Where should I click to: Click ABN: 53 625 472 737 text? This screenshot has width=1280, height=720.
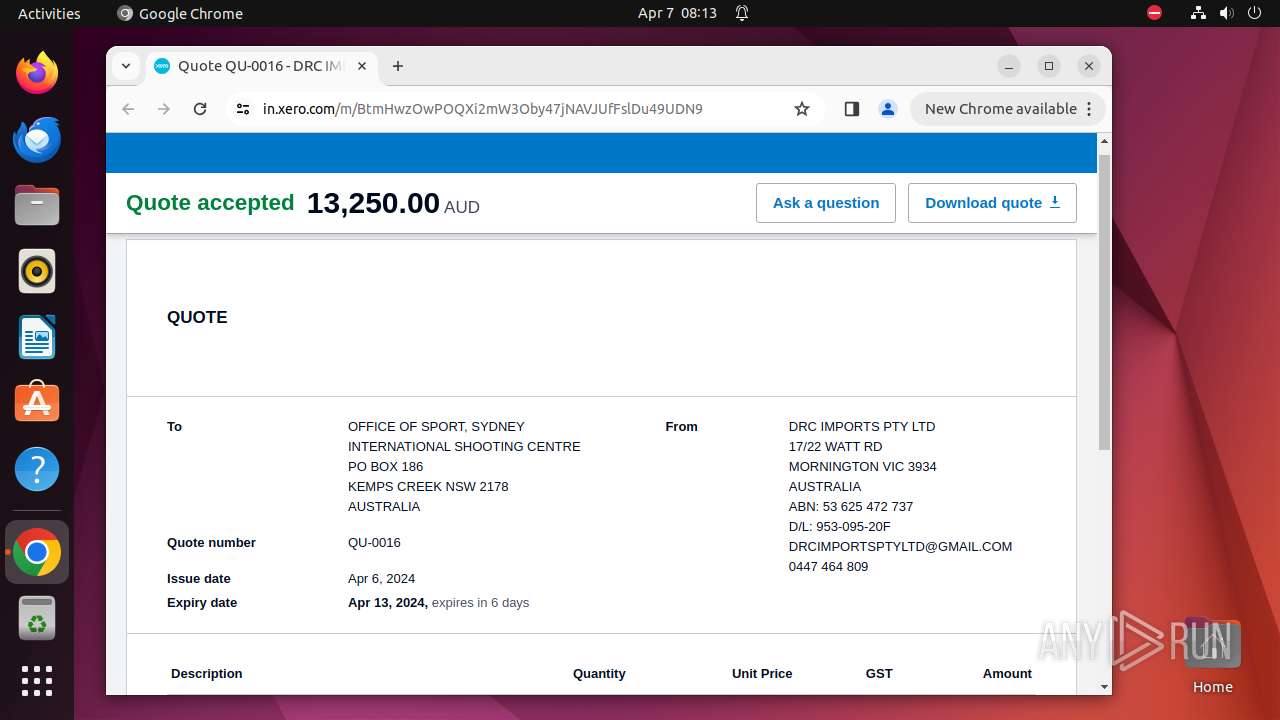click(851, 506)
